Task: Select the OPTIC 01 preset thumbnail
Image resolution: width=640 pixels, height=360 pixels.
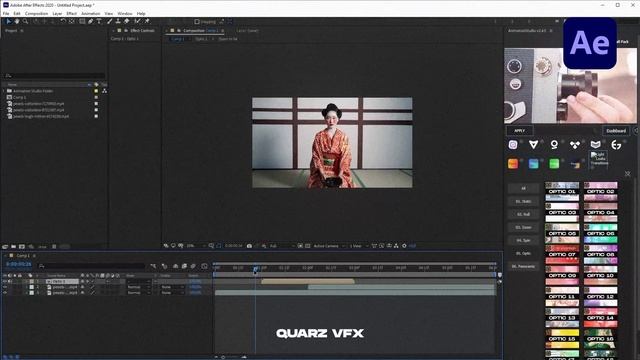Action: pyautogui.click(x=562, y=191)
